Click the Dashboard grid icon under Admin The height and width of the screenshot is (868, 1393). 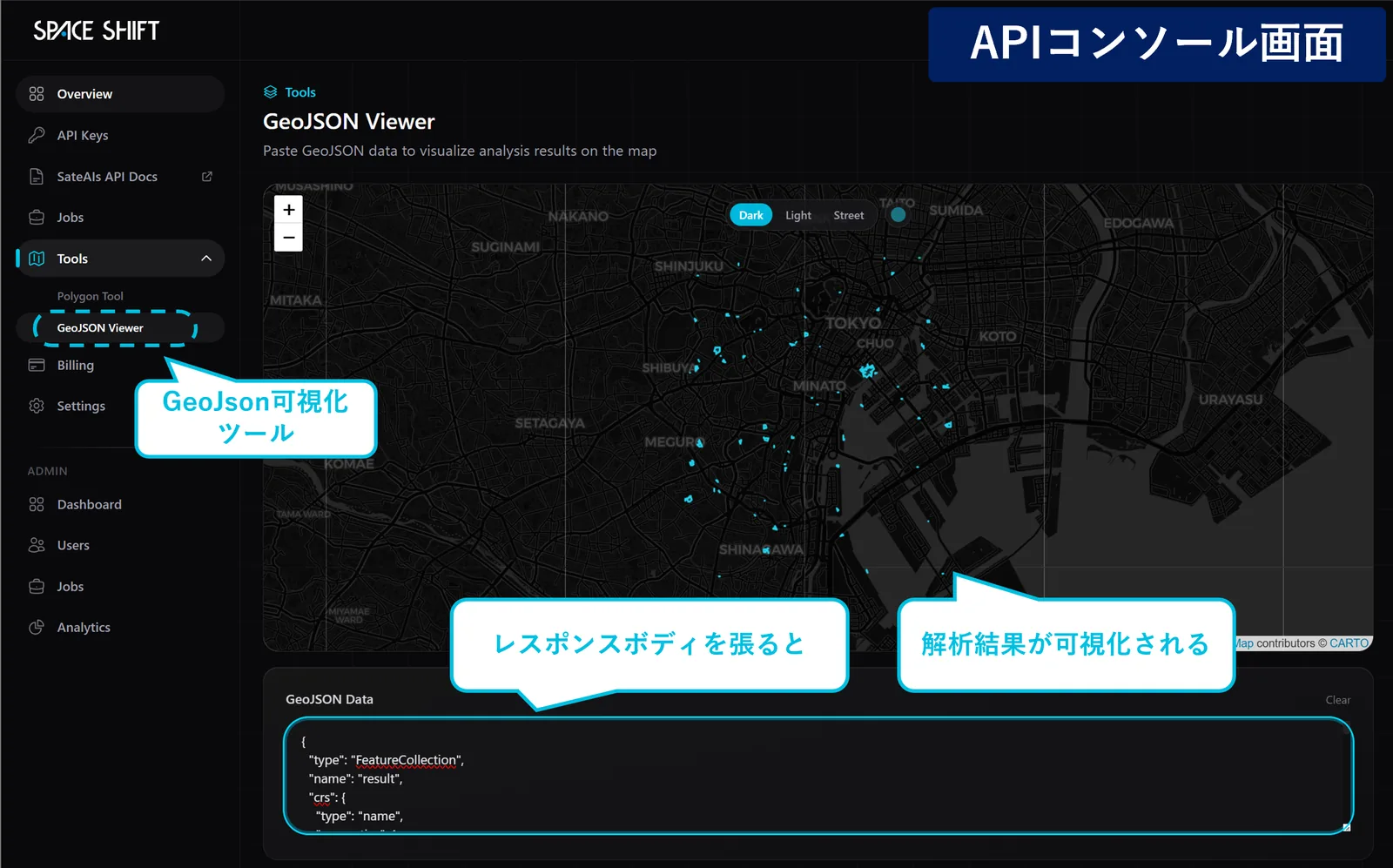pos(37,504)
